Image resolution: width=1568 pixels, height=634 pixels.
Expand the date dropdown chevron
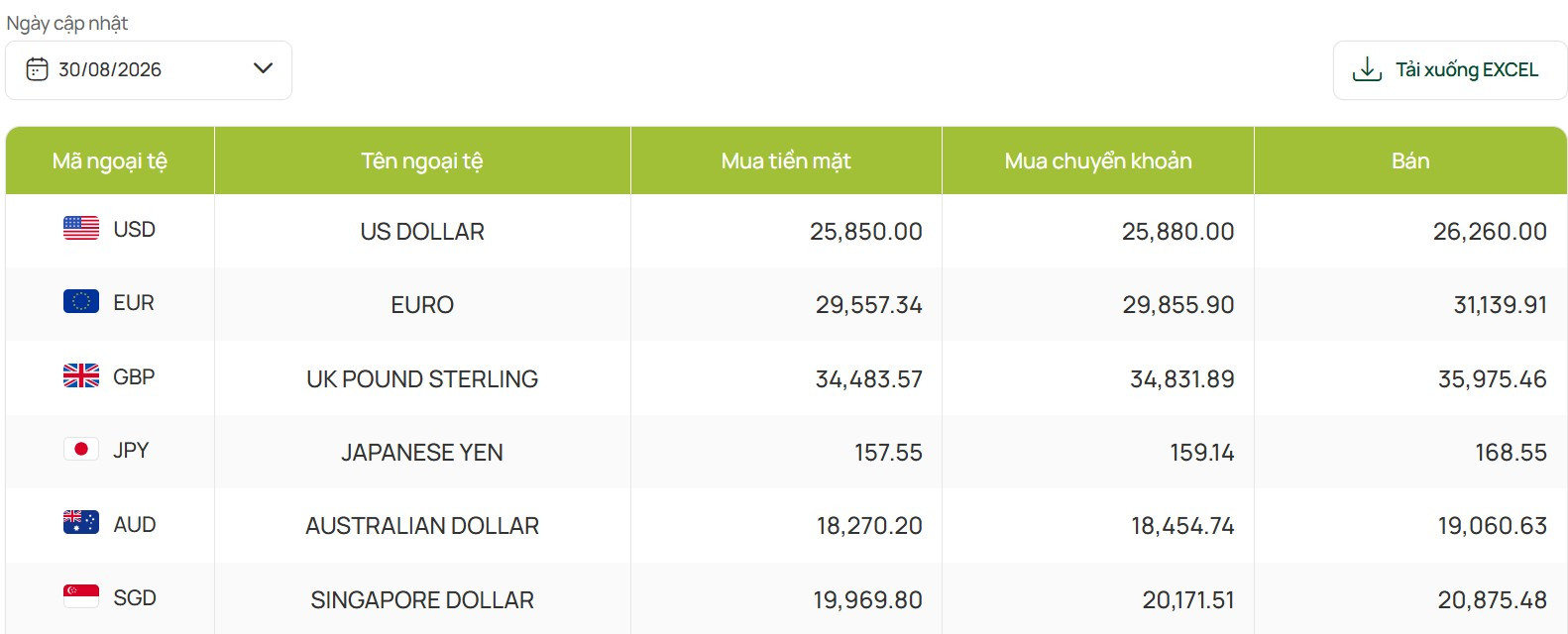click(x=263, y=68)
